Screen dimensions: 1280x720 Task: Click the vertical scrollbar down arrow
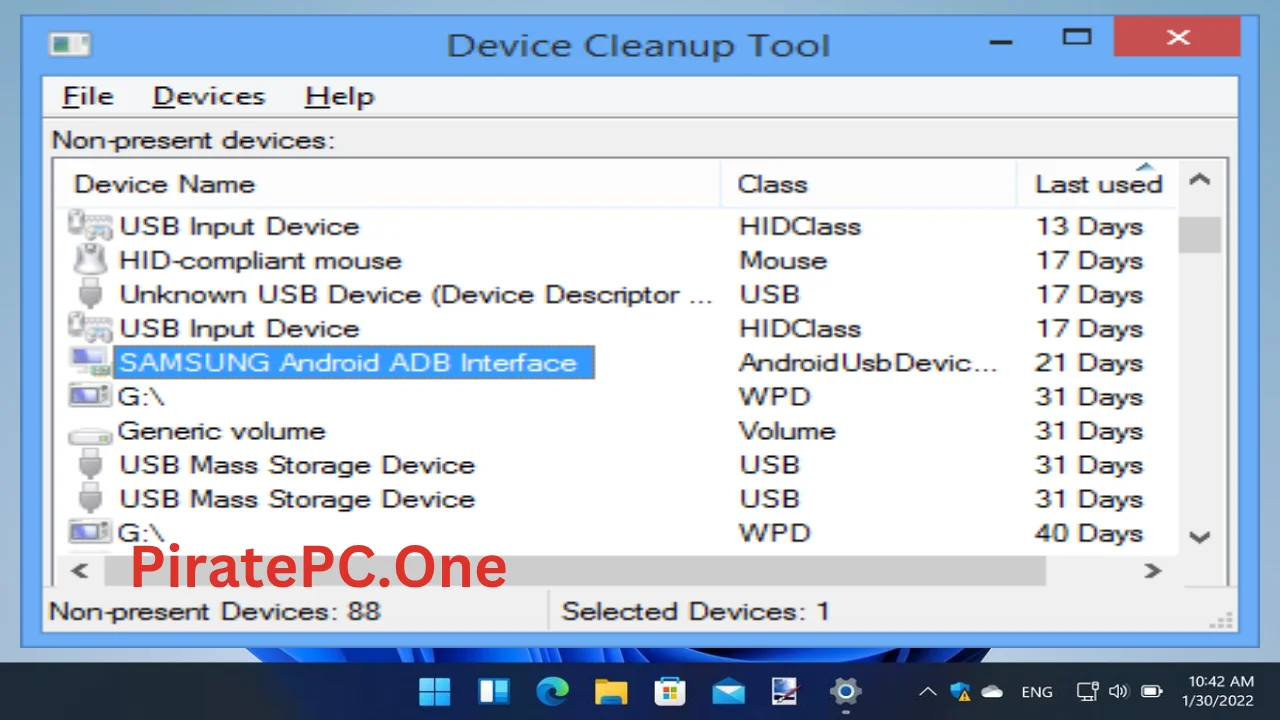(x=1200, y=536)
